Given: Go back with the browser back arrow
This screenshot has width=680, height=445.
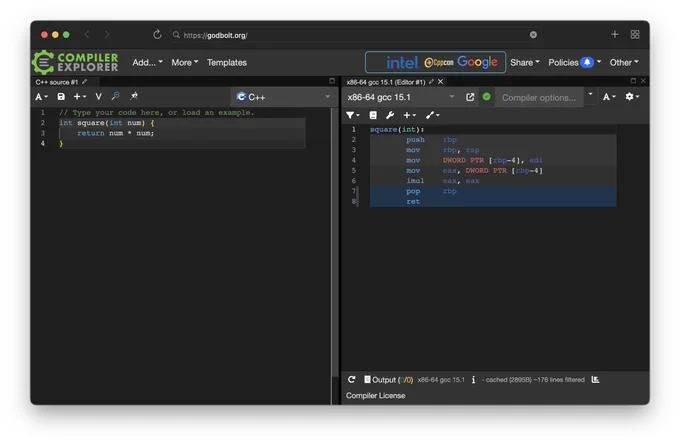Looking at the screenshot, I should click(87, 34).
